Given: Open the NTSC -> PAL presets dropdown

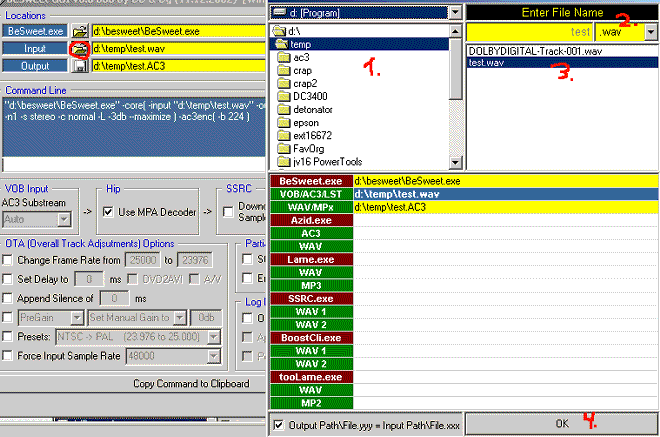Looking at the screenshot, I should (x=214, y=337).
